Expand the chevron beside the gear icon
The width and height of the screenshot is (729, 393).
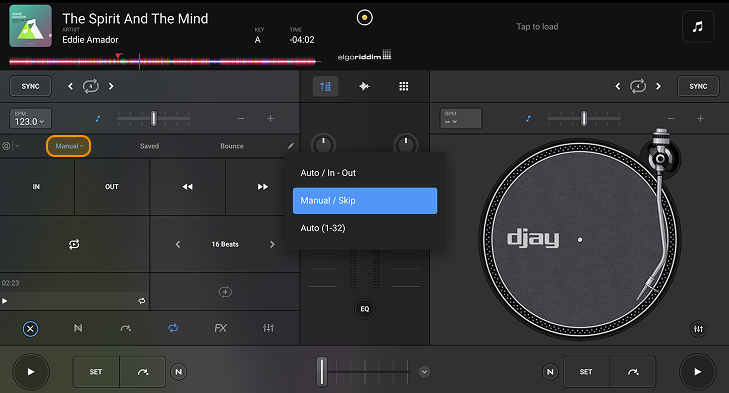18,146
